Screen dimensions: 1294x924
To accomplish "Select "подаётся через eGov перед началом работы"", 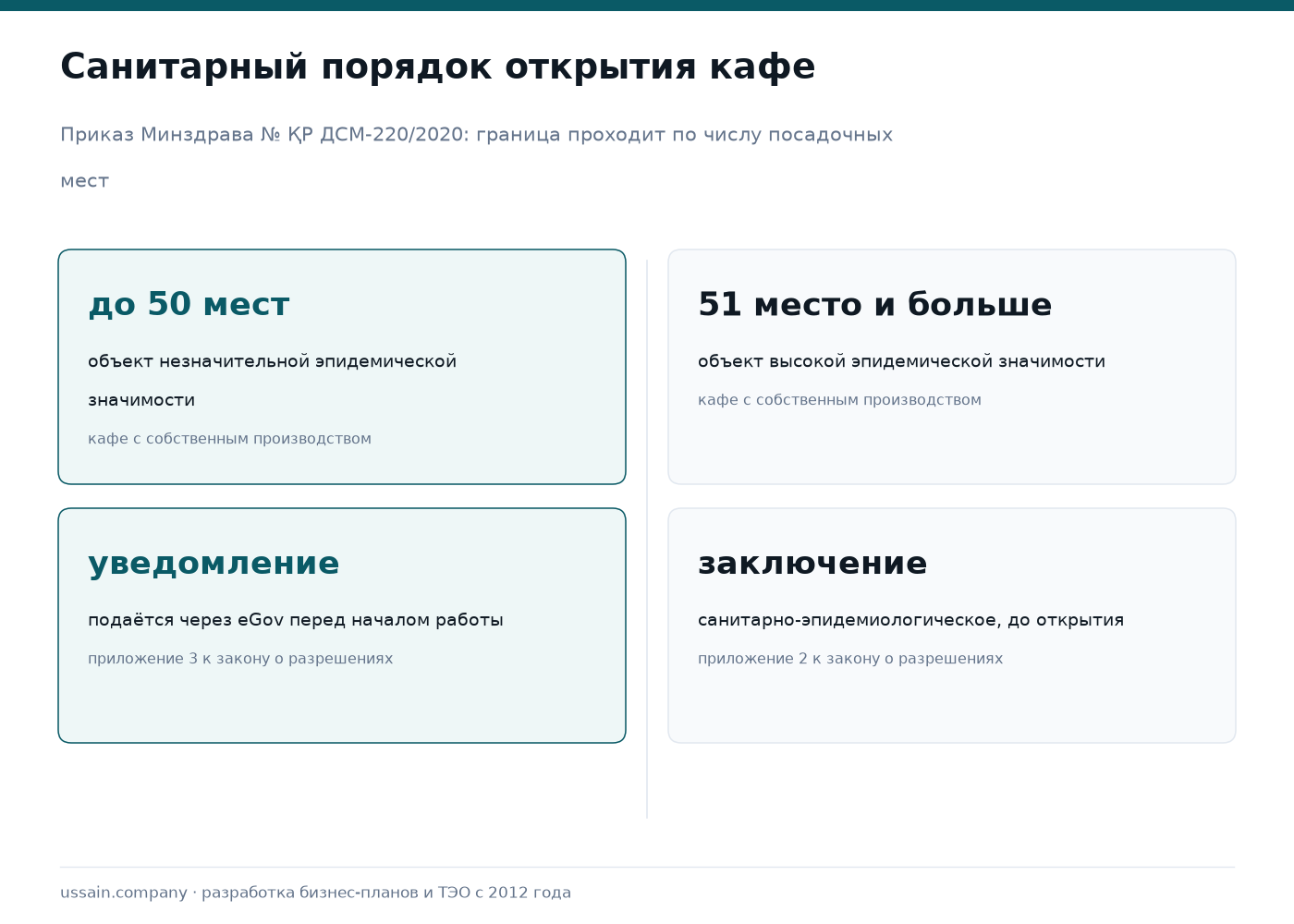I will coord(296,620).
